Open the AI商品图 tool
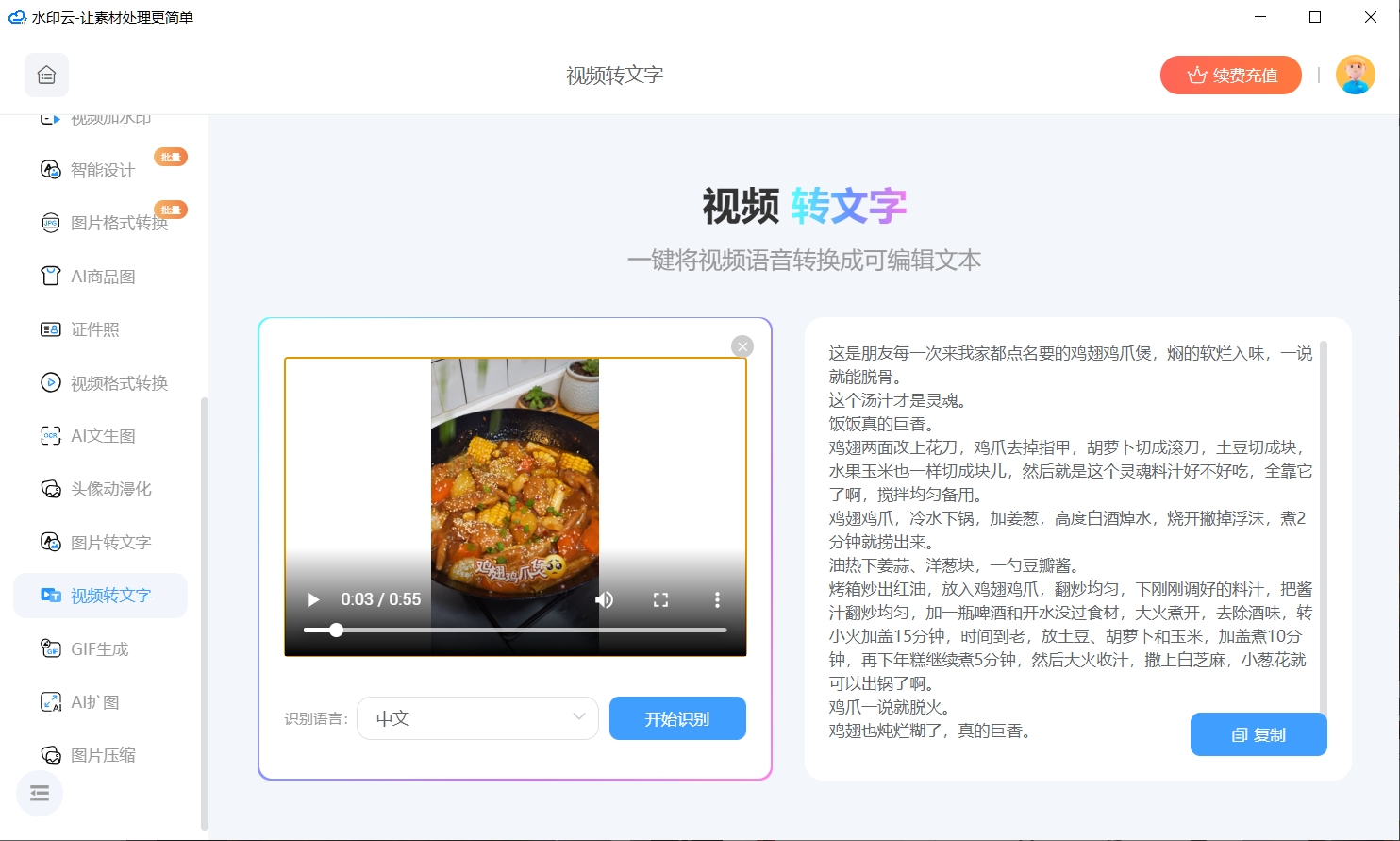The image size is (1400, 841). (102, 276)
